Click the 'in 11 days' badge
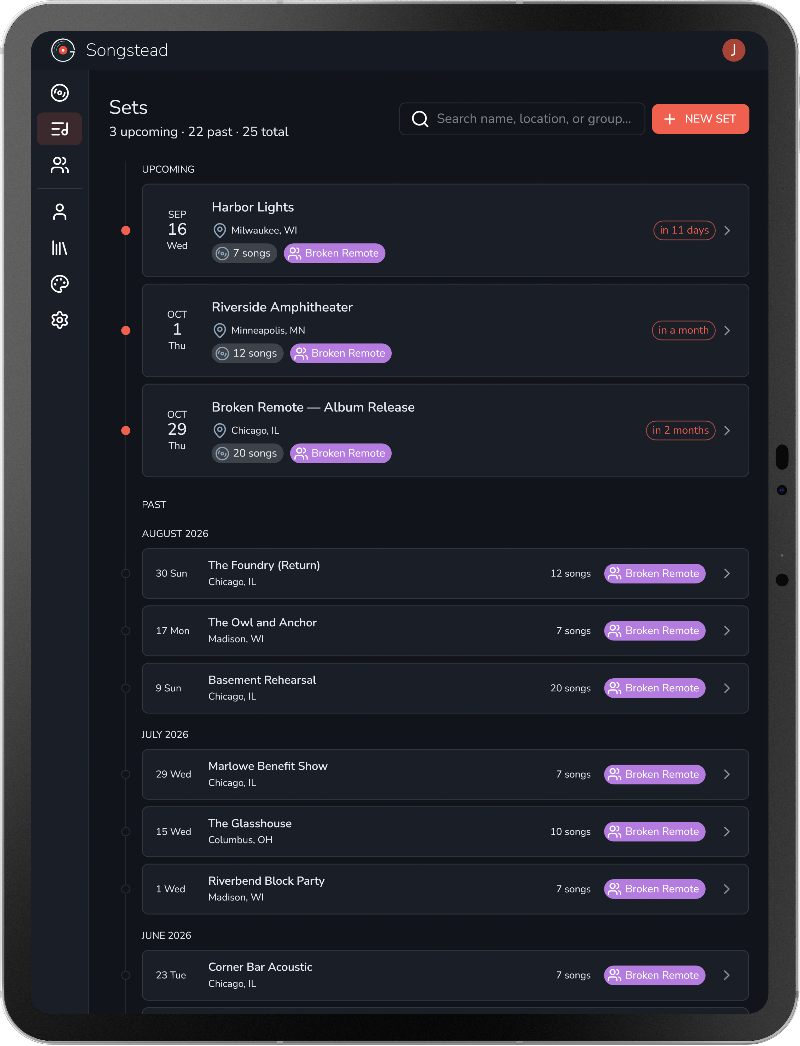The height and width of the screenshot is (1046, 800). (x=684, y=230)
